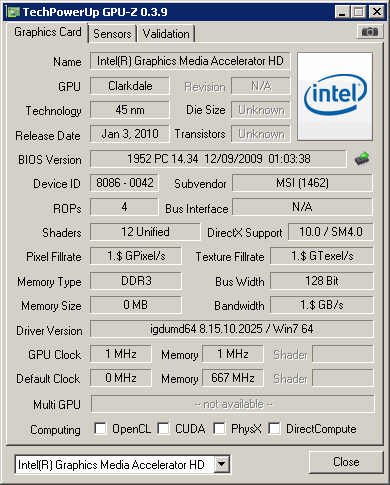Click the Computing label

point(55,430)
